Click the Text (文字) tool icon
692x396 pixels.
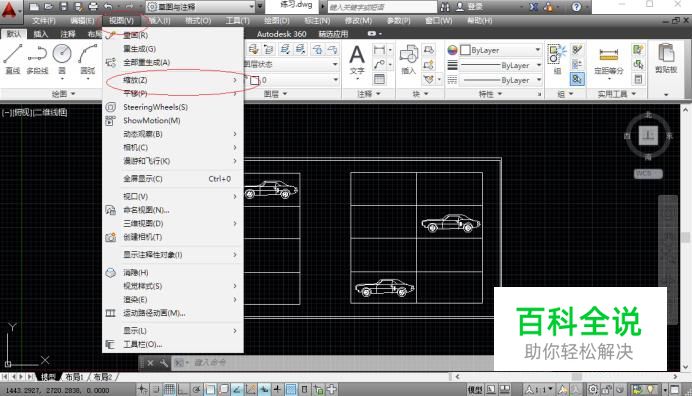point(357,55)
